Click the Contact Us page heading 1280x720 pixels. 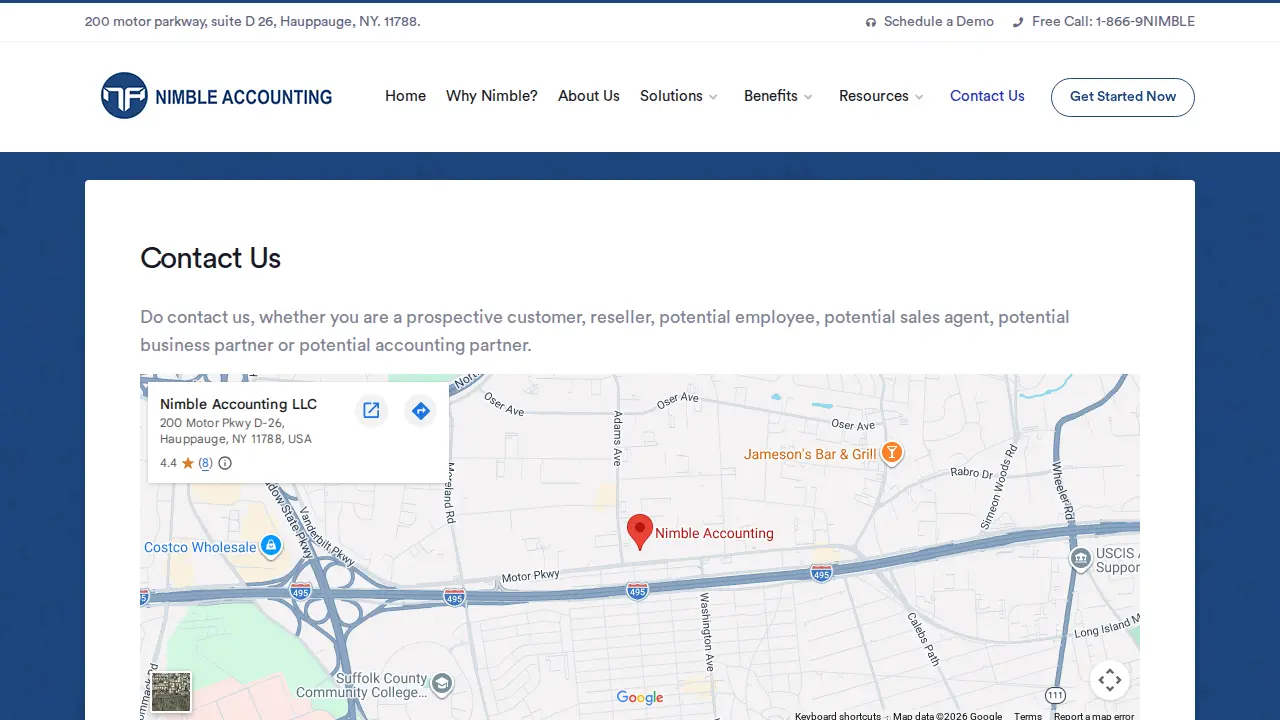point(210,258)
